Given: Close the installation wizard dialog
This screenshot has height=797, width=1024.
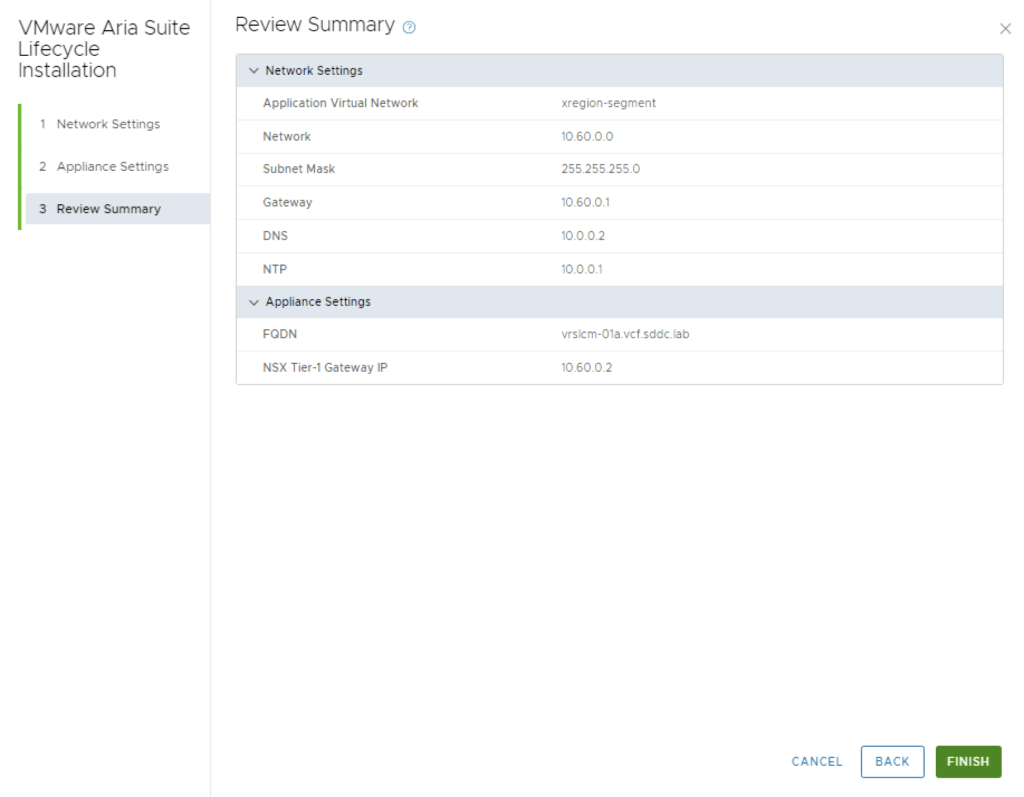Looking at the screenshot, I should click(1005, 29).
